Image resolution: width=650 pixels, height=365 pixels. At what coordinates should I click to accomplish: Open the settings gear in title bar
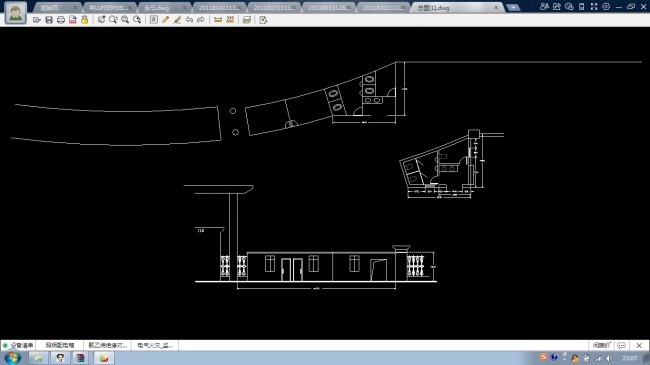point(606,7)
